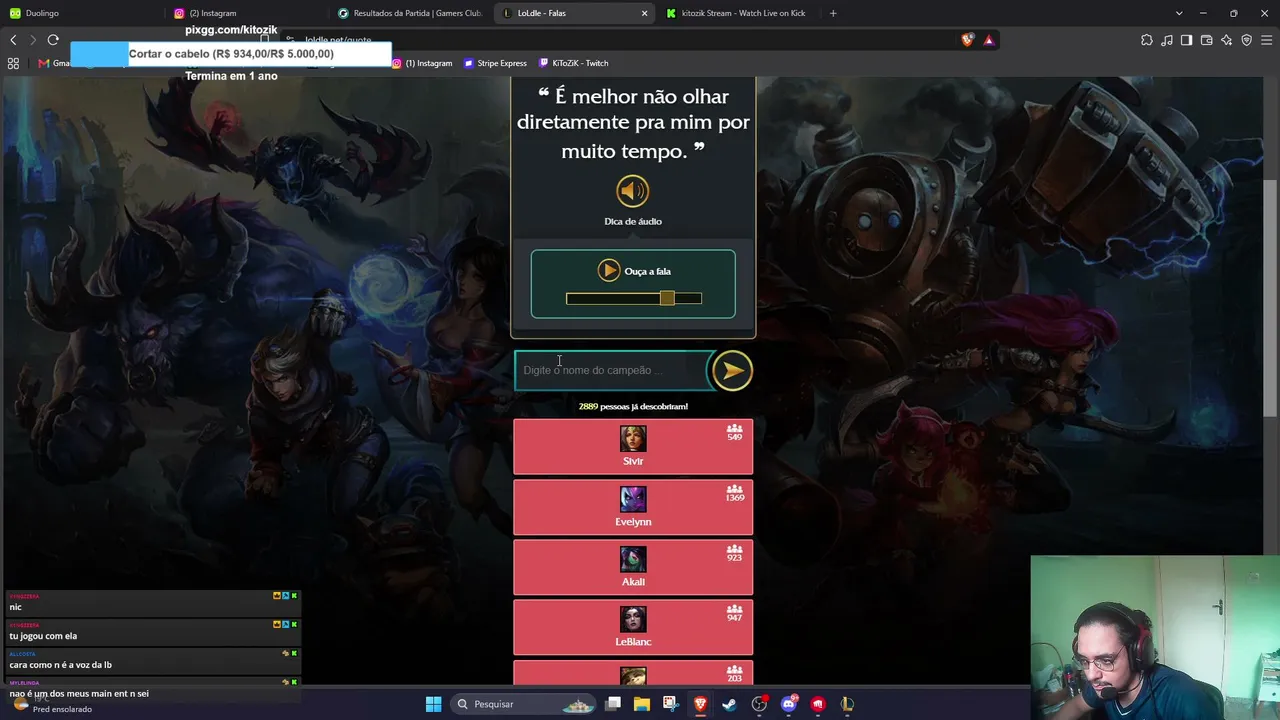This screenshot has width=1280, height=720.
Task: Open Discord from the taskbar
Action: coord(788,704)
